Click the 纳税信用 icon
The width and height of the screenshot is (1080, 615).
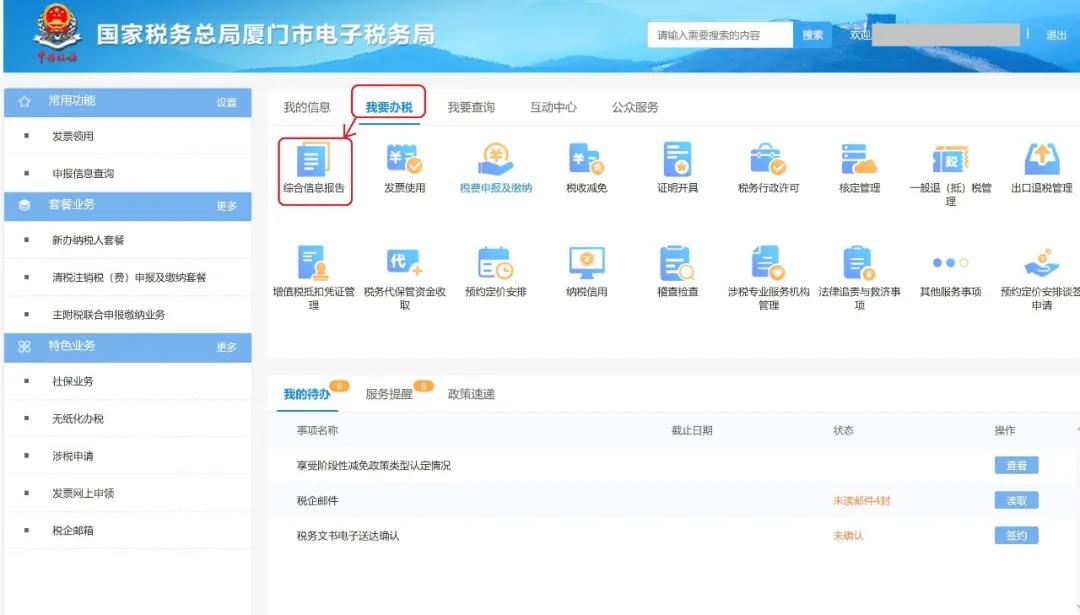tap(586, 266)
